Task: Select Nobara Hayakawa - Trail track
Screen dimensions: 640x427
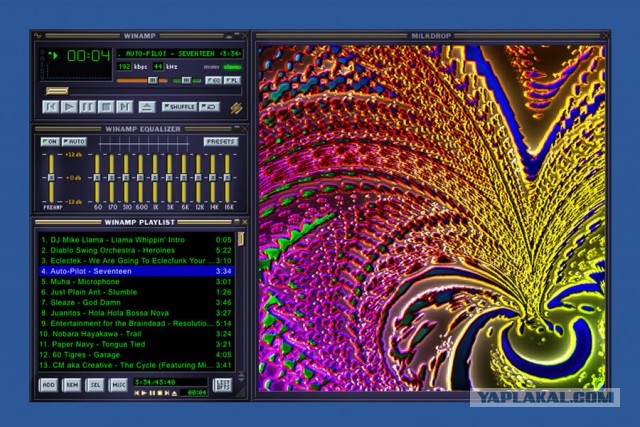Action: (x=136, y=334)
